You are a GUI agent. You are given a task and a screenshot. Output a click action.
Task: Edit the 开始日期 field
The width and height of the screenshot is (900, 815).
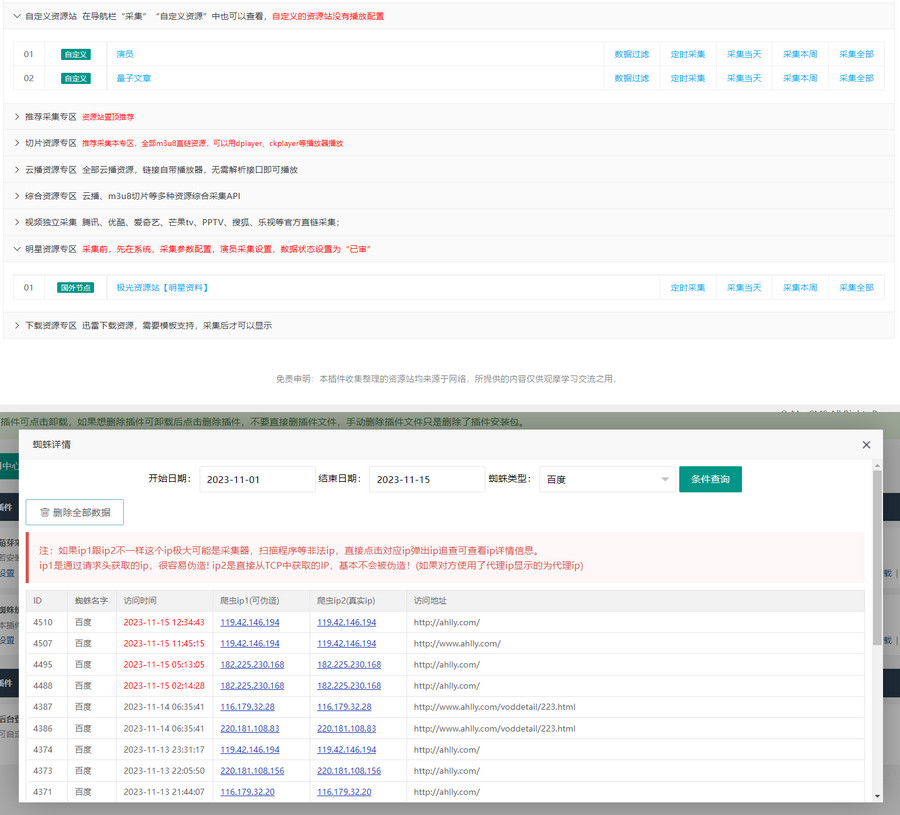point(257,480)
